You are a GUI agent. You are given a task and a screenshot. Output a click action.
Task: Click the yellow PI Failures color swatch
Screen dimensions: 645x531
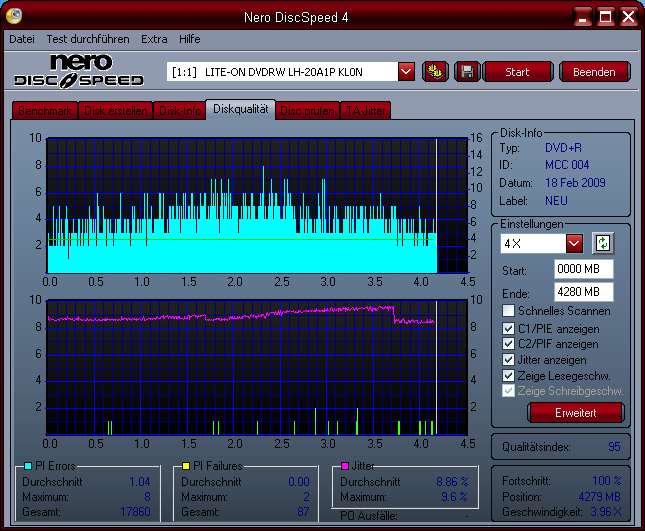click(x=186, y=466)
